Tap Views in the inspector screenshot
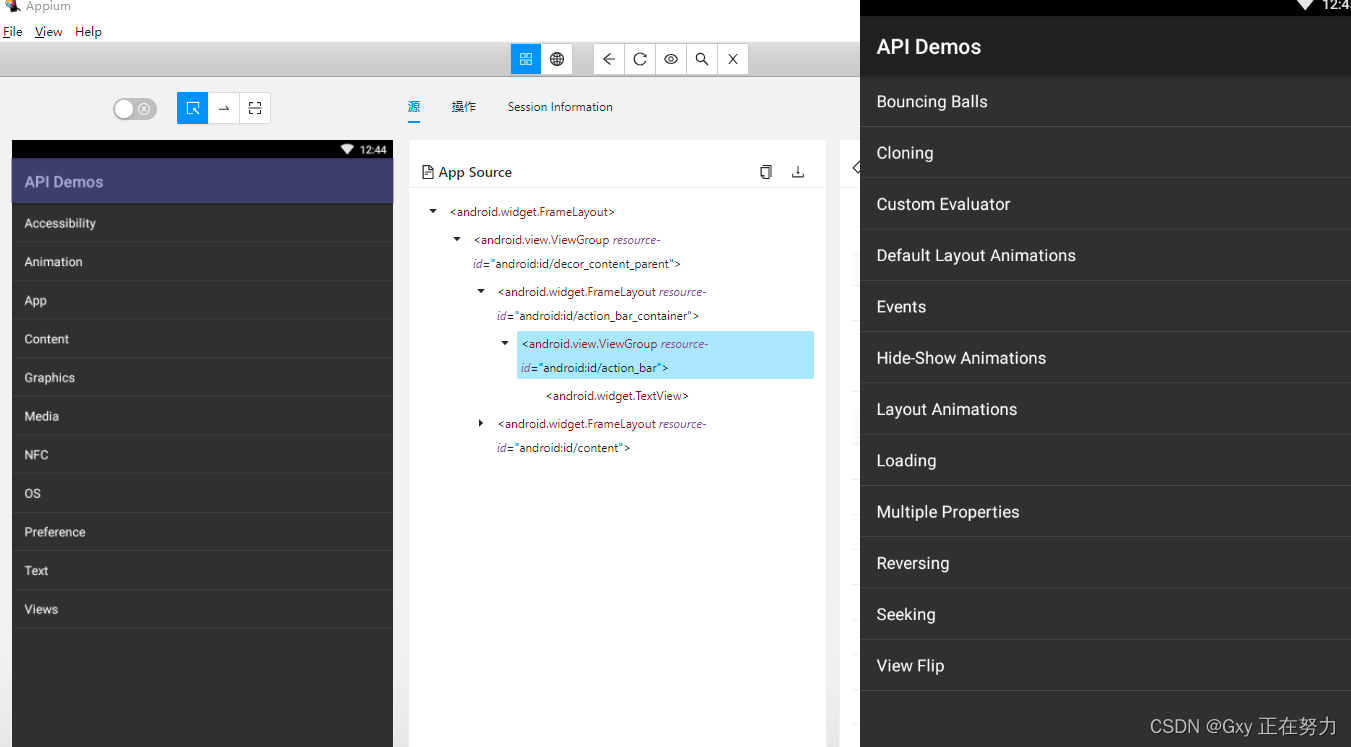 [202, 609]
